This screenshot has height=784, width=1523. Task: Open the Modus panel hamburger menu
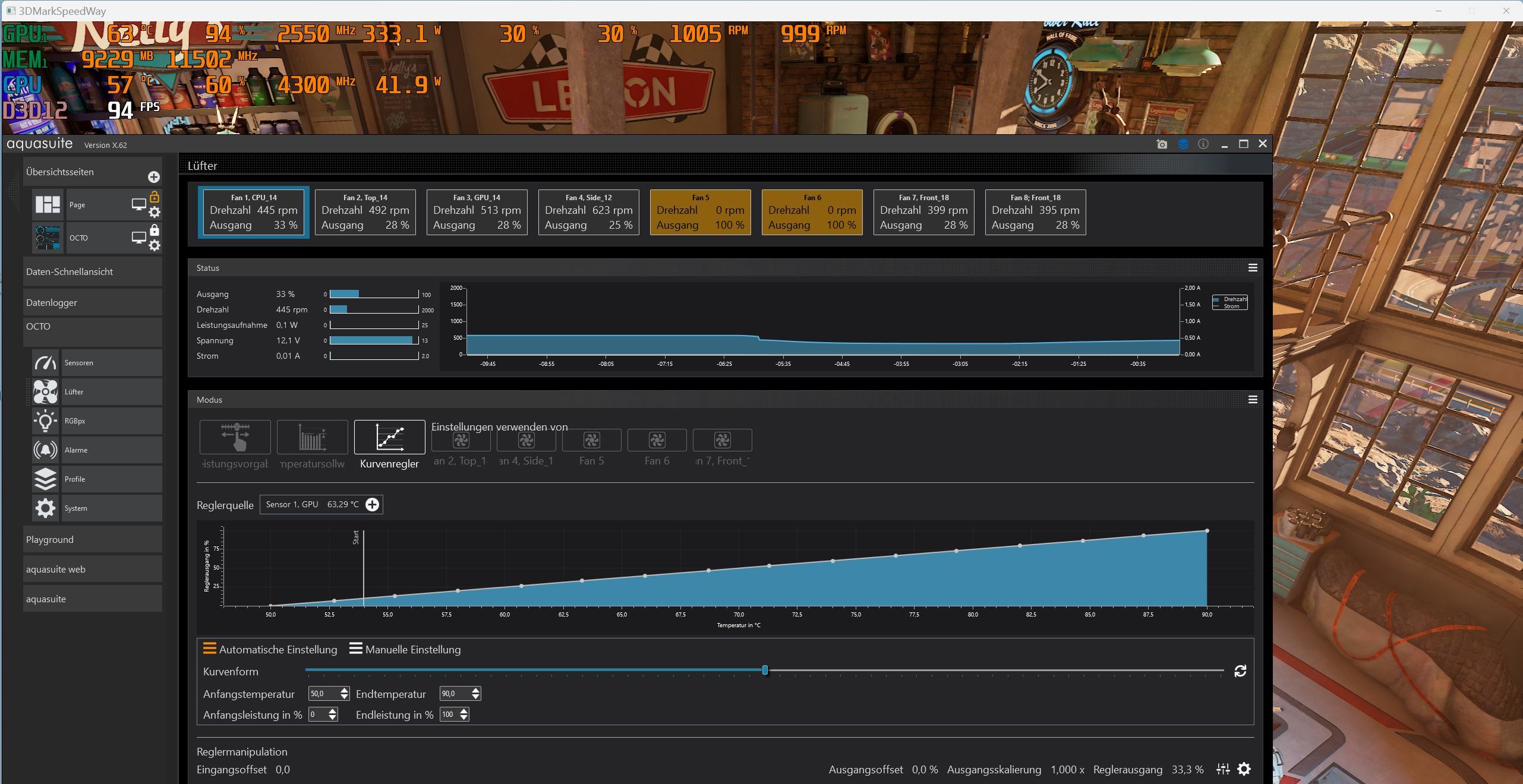tap(1253, 400)
